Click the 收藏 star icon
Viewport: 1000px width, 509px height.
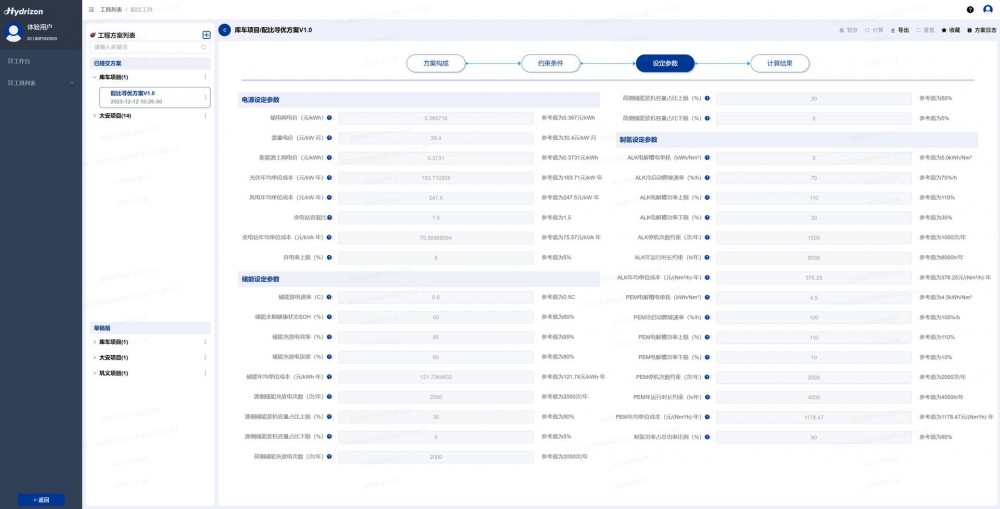click(x=943, y=30)
